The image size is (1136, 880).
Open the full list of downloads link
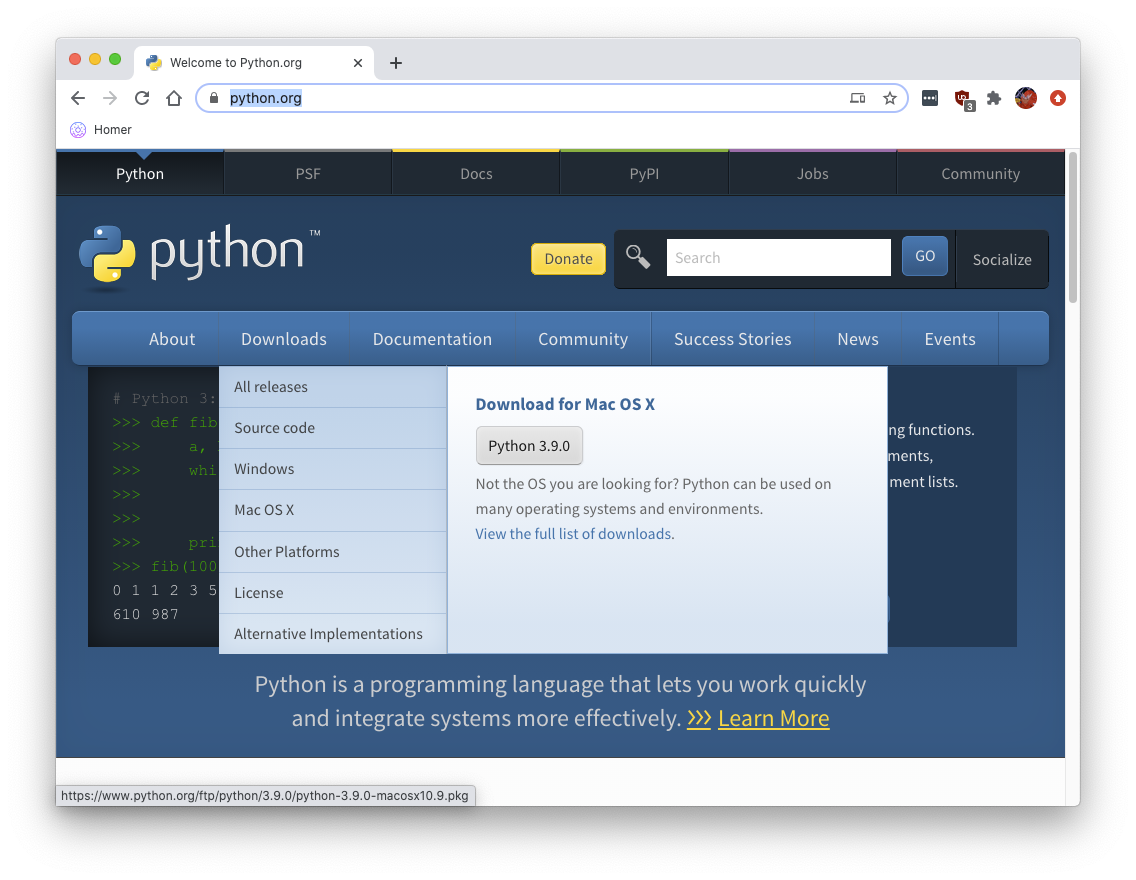coord(573,533)
